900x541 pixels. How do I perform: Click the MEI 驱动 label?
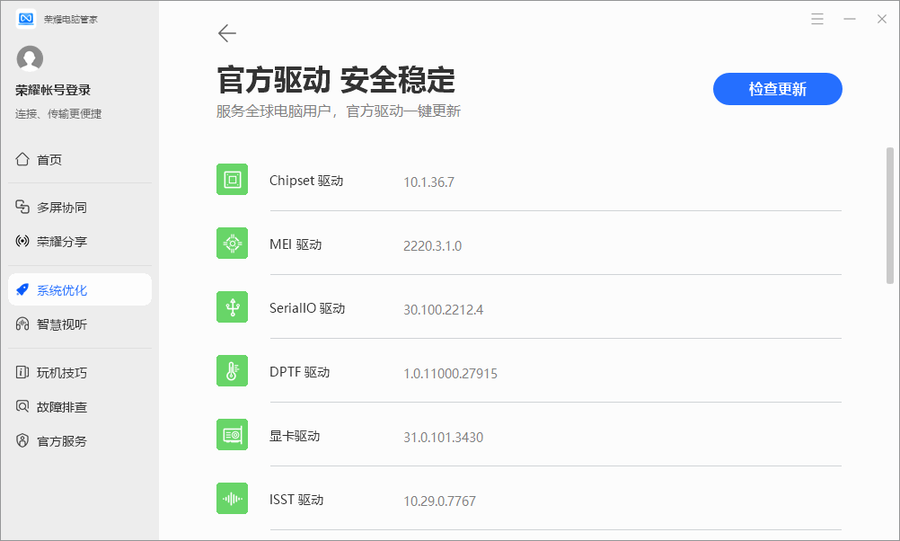pyautogui.click(x=296, y=244)
